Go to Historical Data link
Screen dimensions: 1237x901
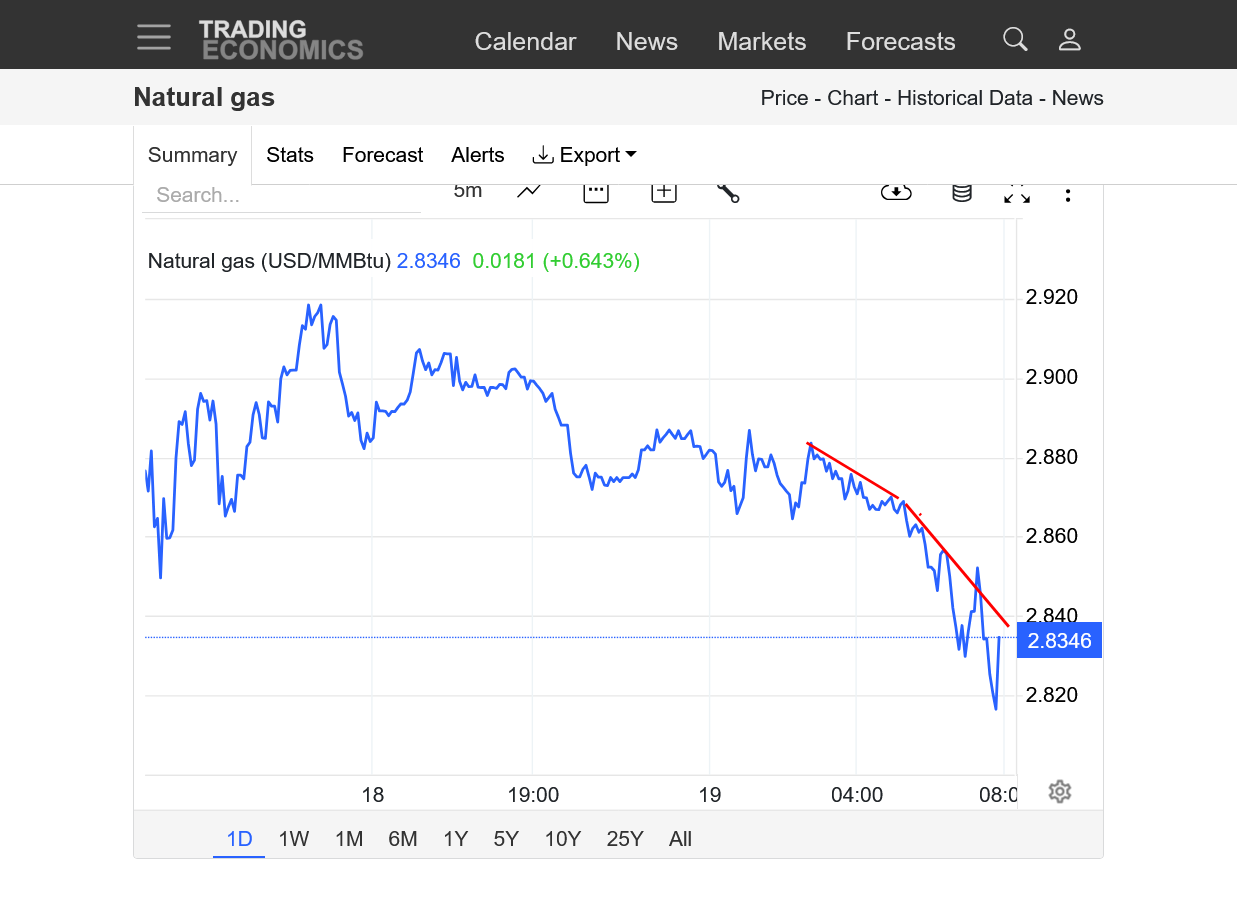tap(967, 98)
